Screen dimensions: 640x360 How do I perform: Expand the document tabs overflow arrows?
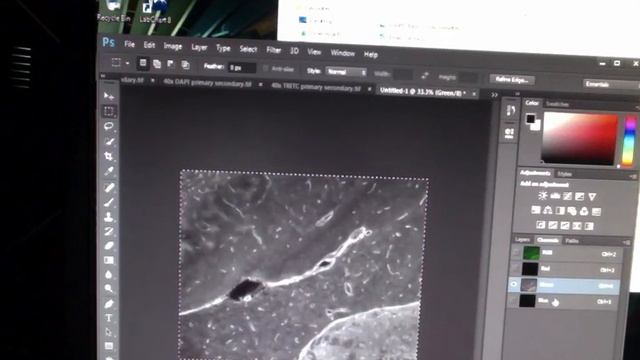[494, 95]
